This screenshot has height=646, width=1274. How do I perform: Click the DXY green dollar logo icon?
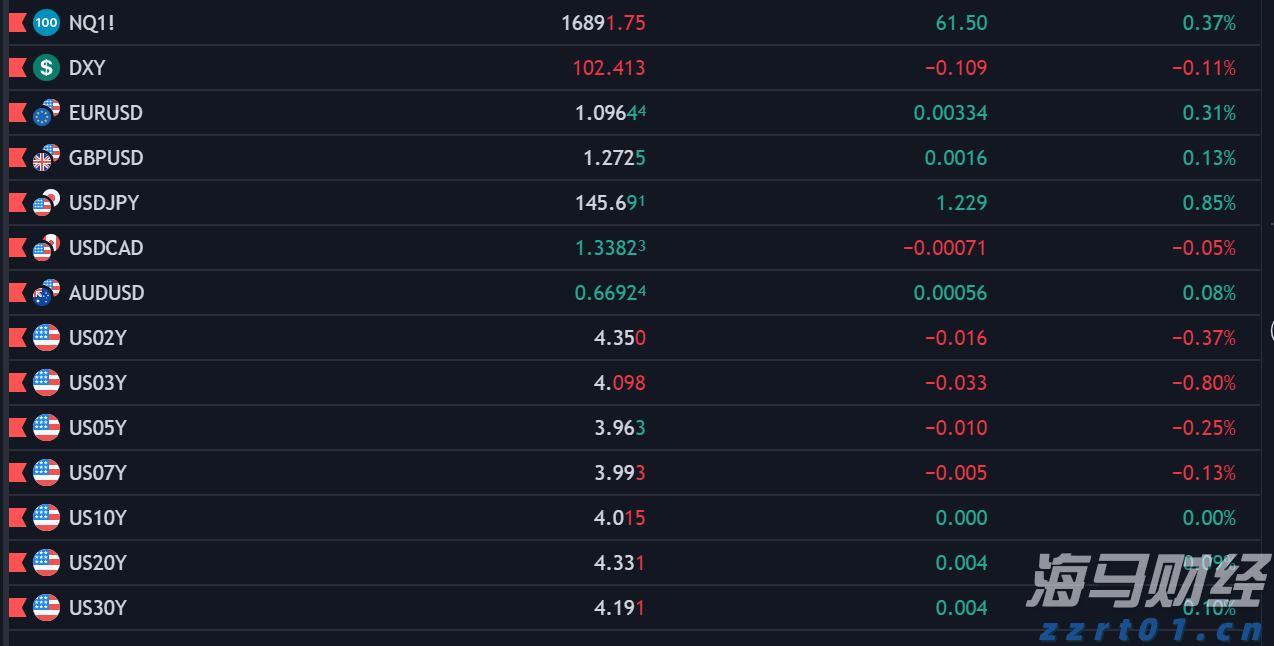click(46, 68)
